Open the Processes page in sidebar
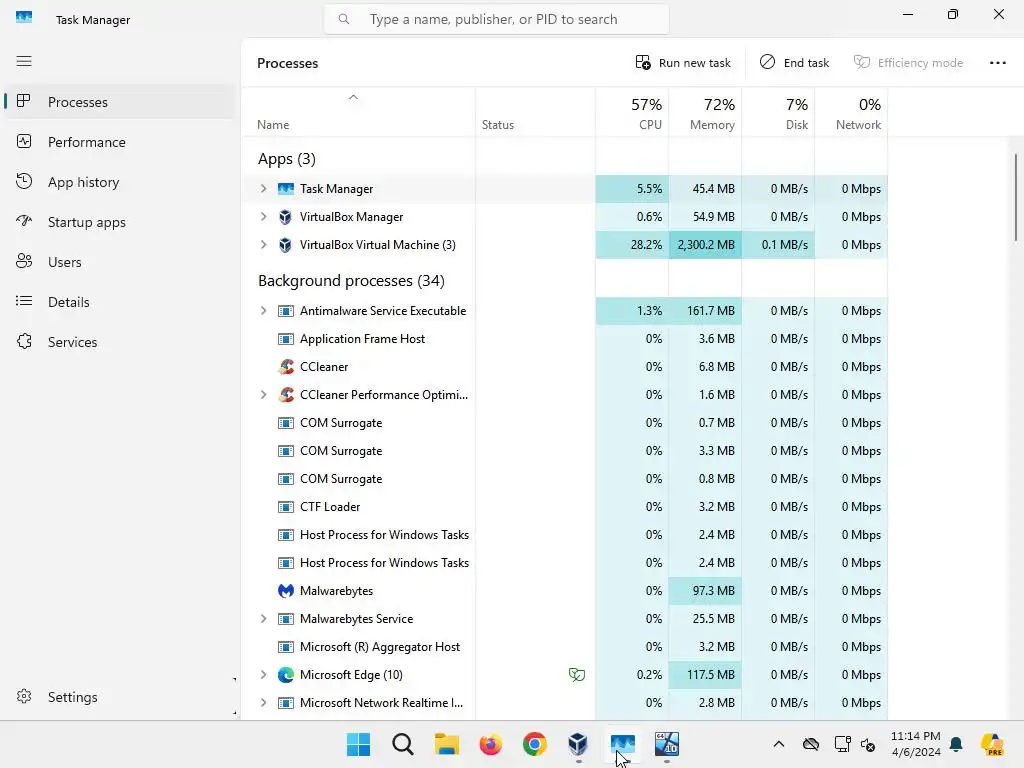This screenshot has height=768, width=1024. (119, 102)
